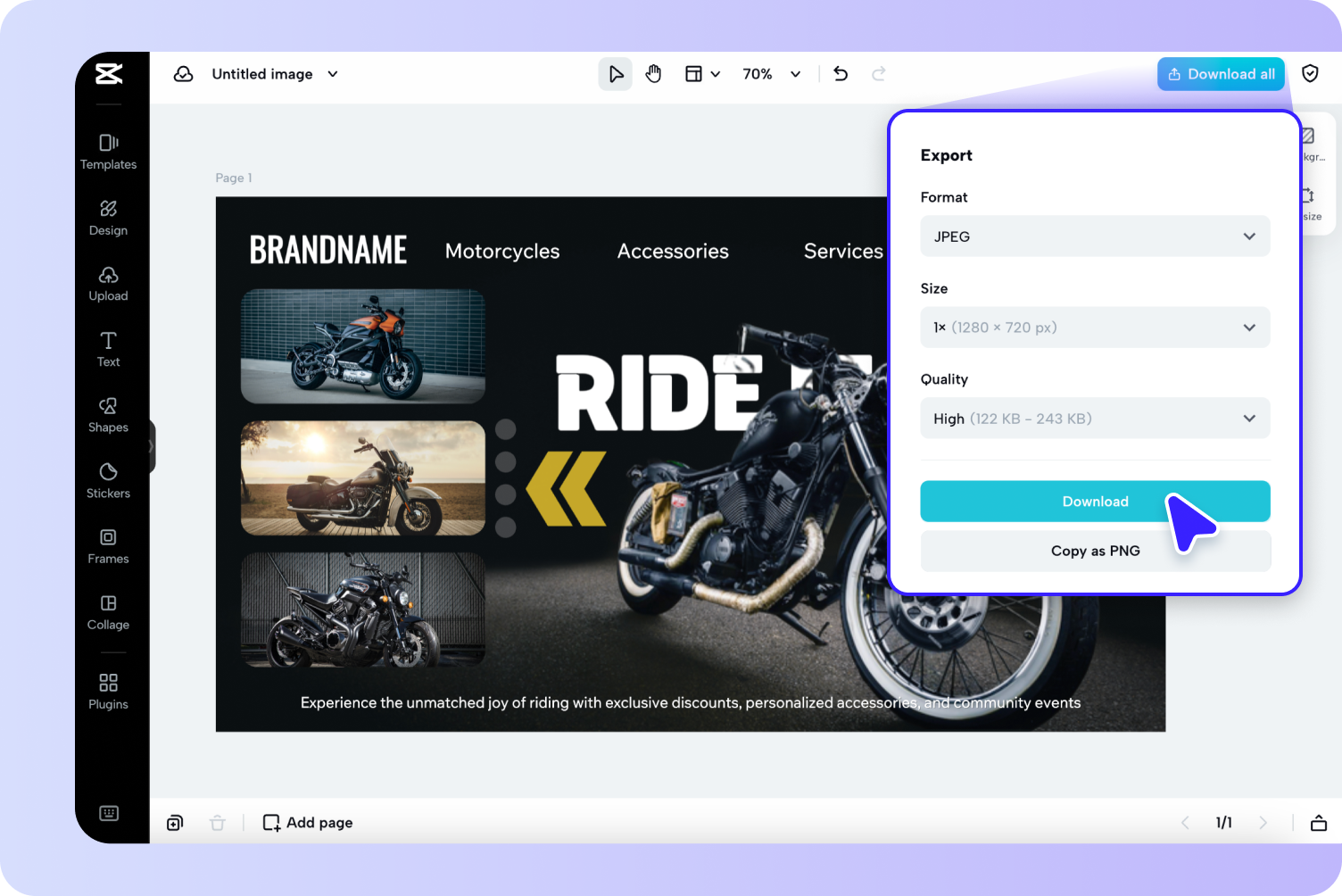Image resolution: width=1342 pixels, height=896 pixels.
Task: Select the Text tool
Action: 108,348
